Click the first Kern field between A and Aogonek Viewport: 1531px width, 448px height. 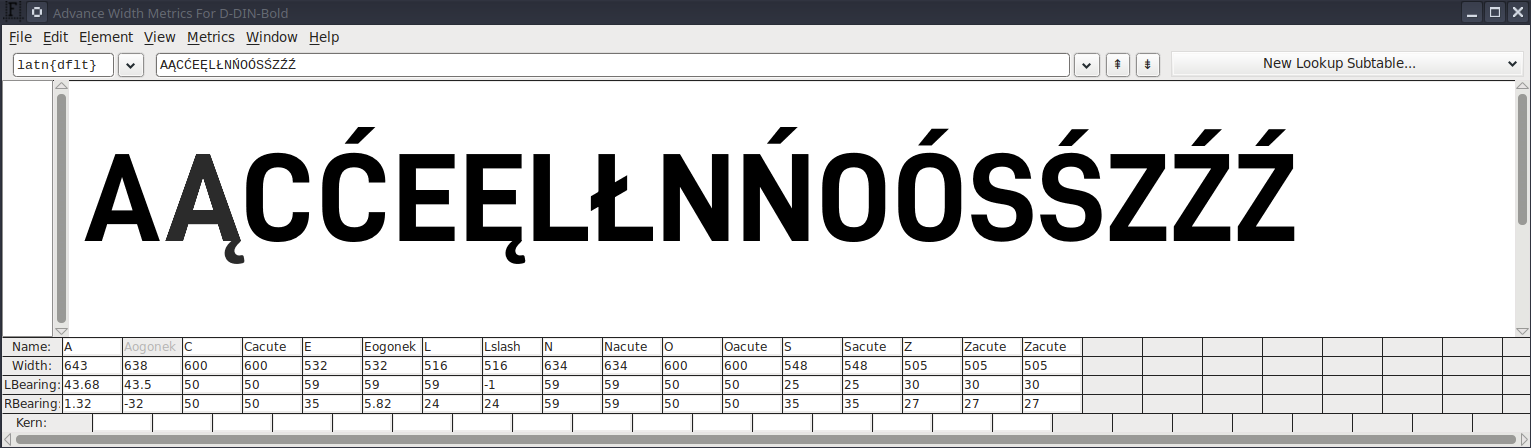(122, 423)
